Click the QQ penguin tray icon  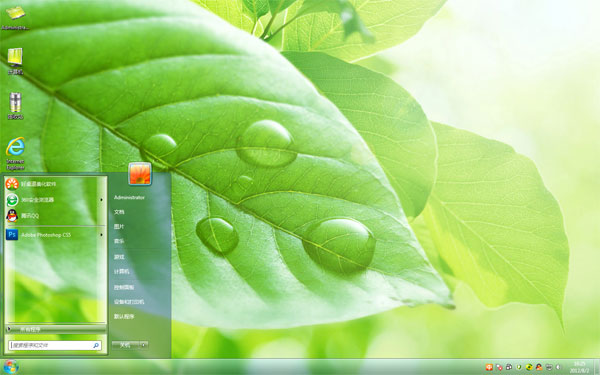[539, 367]
